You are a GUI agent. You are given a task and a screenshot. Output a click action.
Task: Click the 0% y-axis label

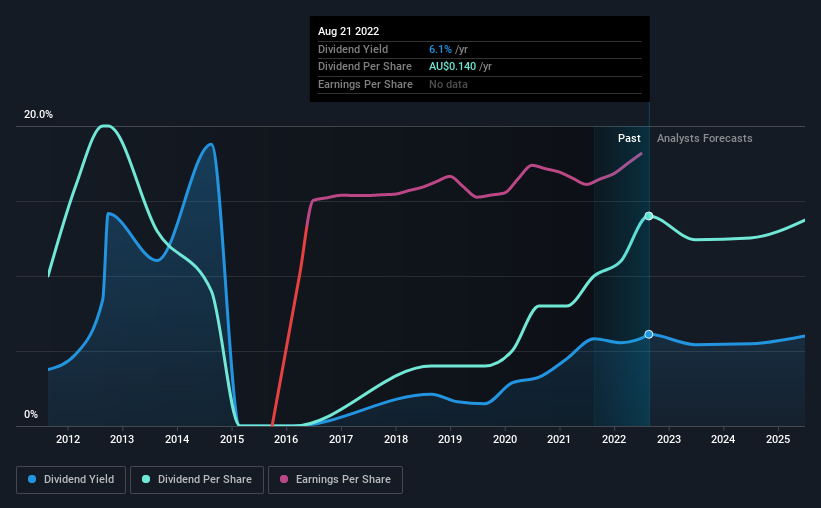point(31,414)
